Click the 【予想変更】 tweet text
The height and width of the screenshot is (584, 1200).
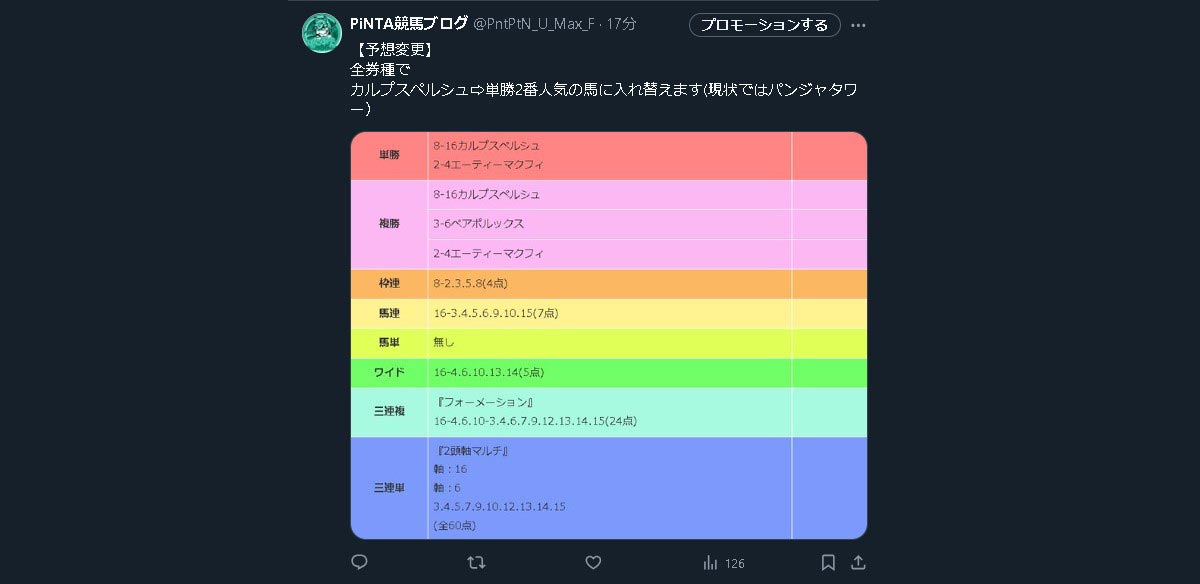click(394, 48)
